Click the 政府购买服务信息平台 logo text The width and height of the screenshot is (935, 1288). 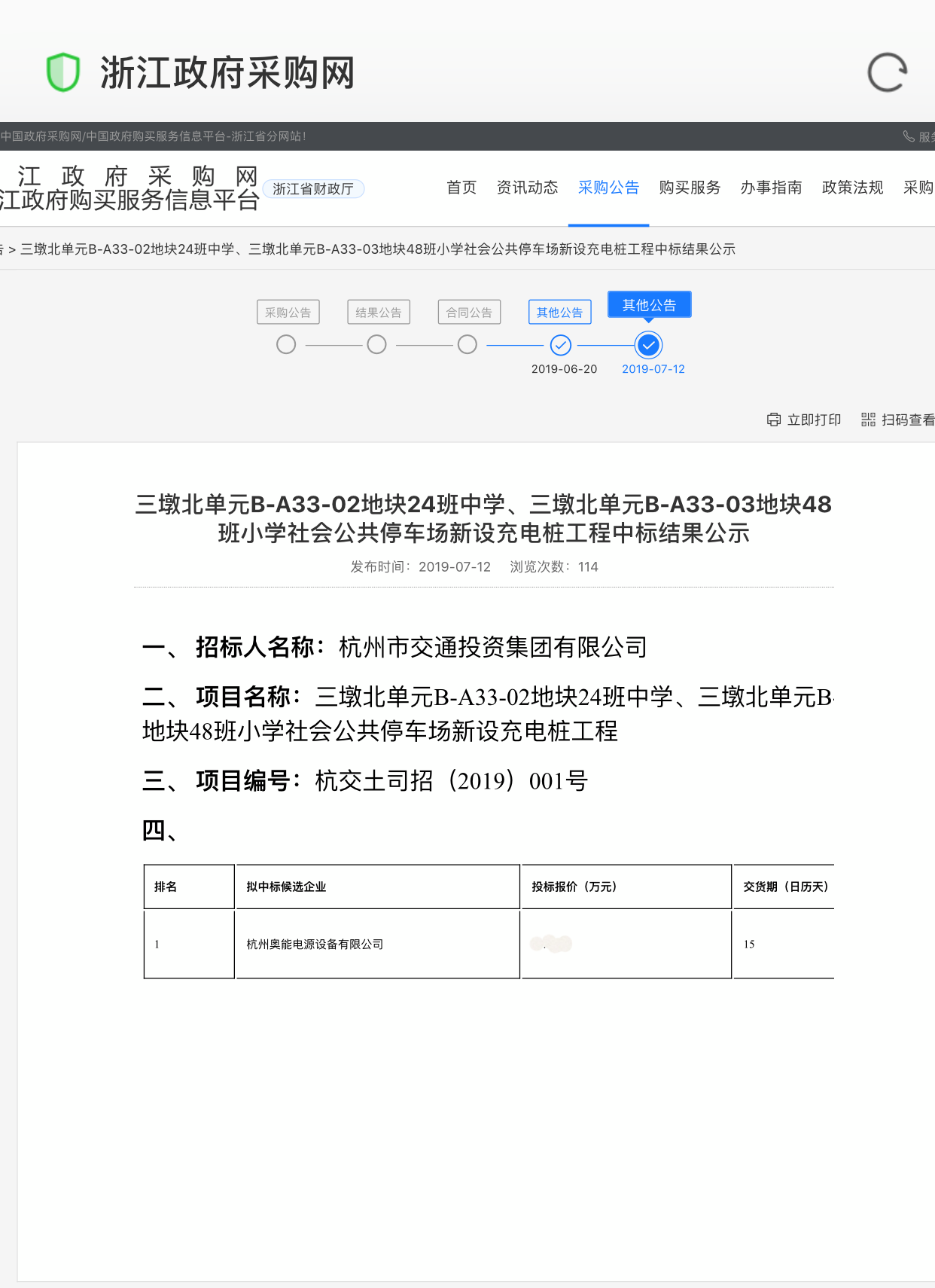pyautogui.click(x=129, y=200)
